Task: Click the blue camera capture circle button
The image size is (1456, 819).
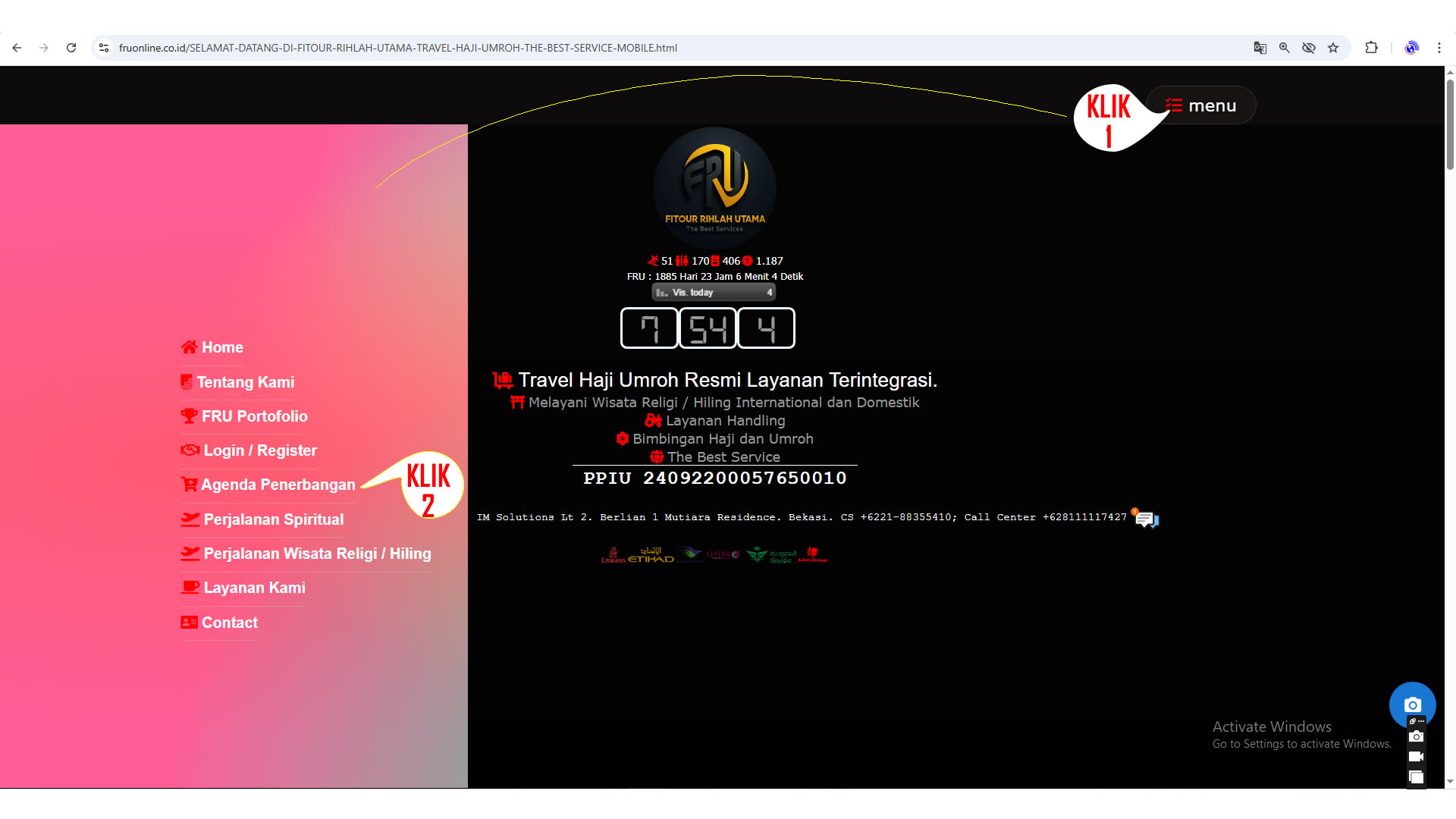Action: pos(1412,704)
